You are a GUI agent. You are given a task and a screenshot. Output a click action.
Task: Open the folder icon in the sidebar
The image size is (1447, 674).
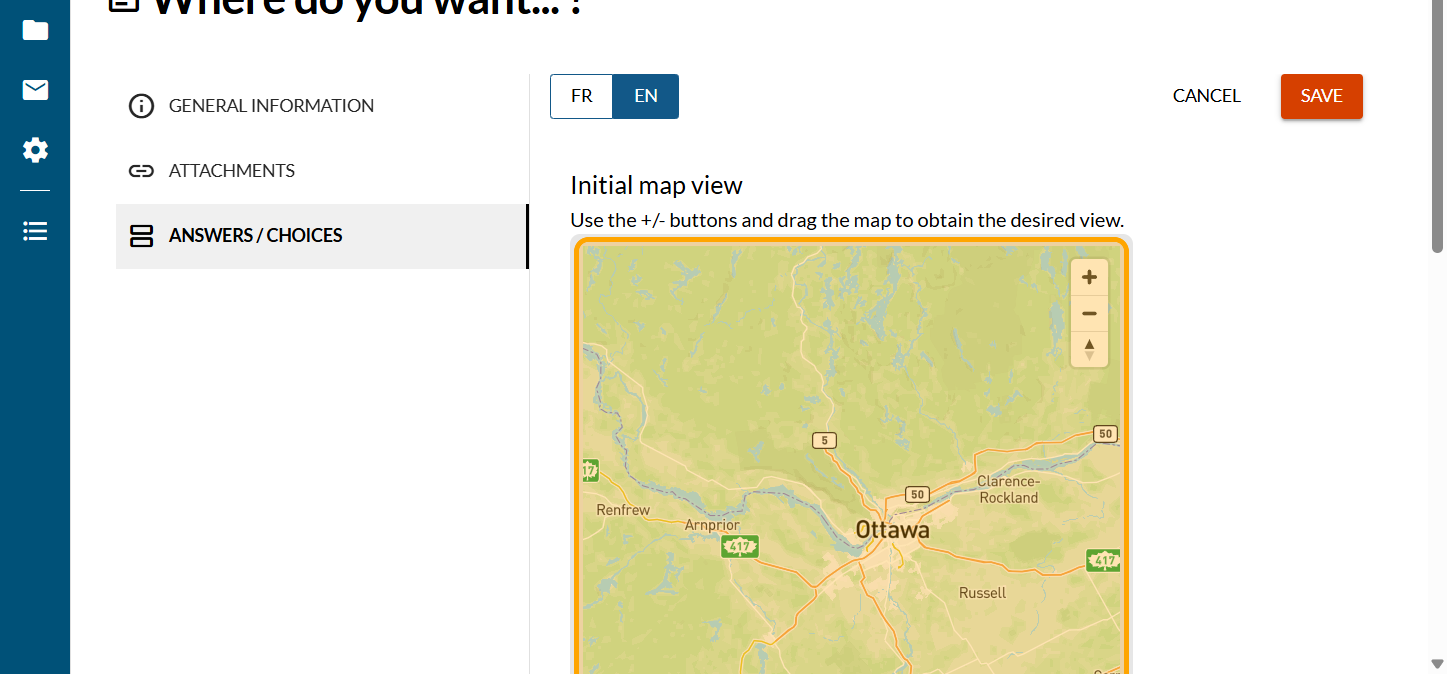click(x=35, y=30)
